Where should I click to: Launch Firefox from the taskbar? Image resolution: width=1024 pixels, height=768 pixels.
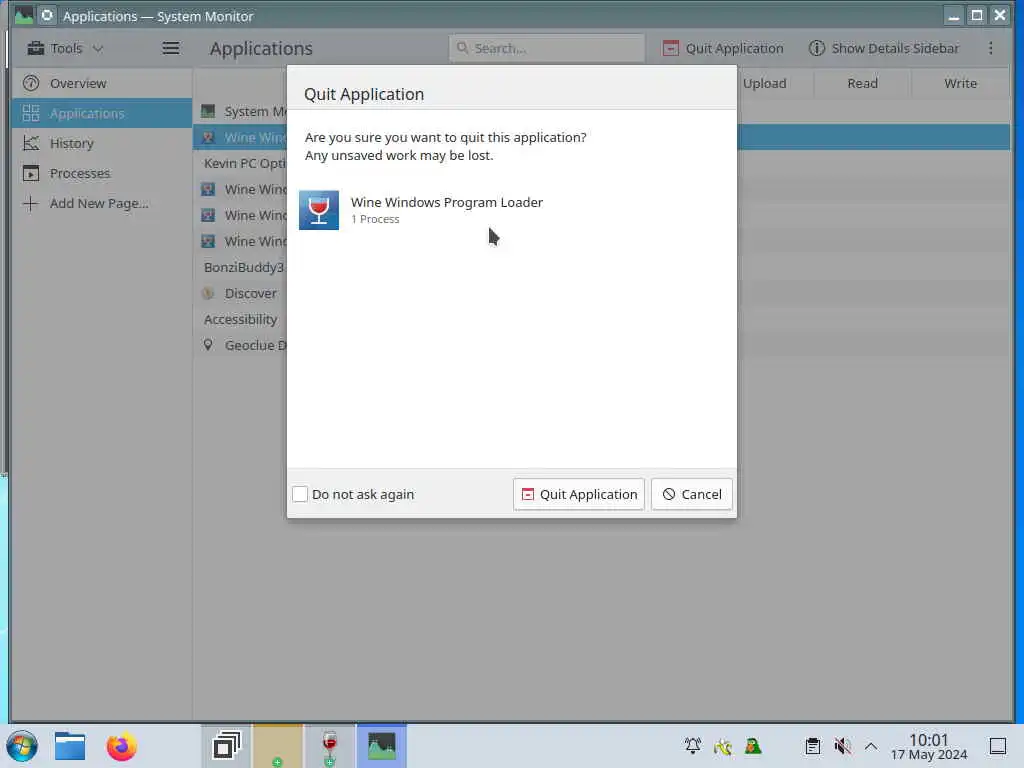121,746
